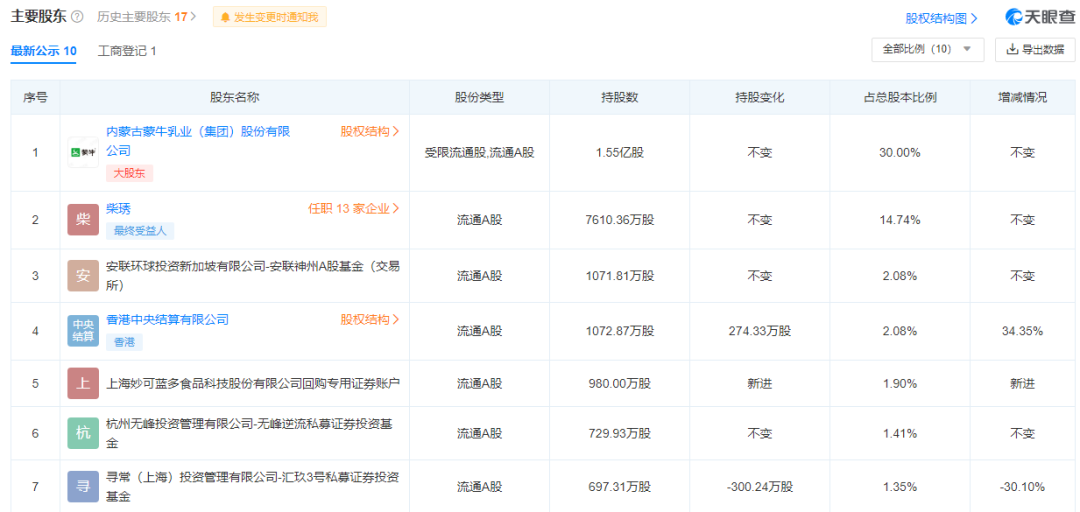Image resolution: width=1080 pixels, height=512 pixels.
Task: Open 内蒙古蒙牛乳业(集团)股份有限公司 link
Action: tap(198, 141)
